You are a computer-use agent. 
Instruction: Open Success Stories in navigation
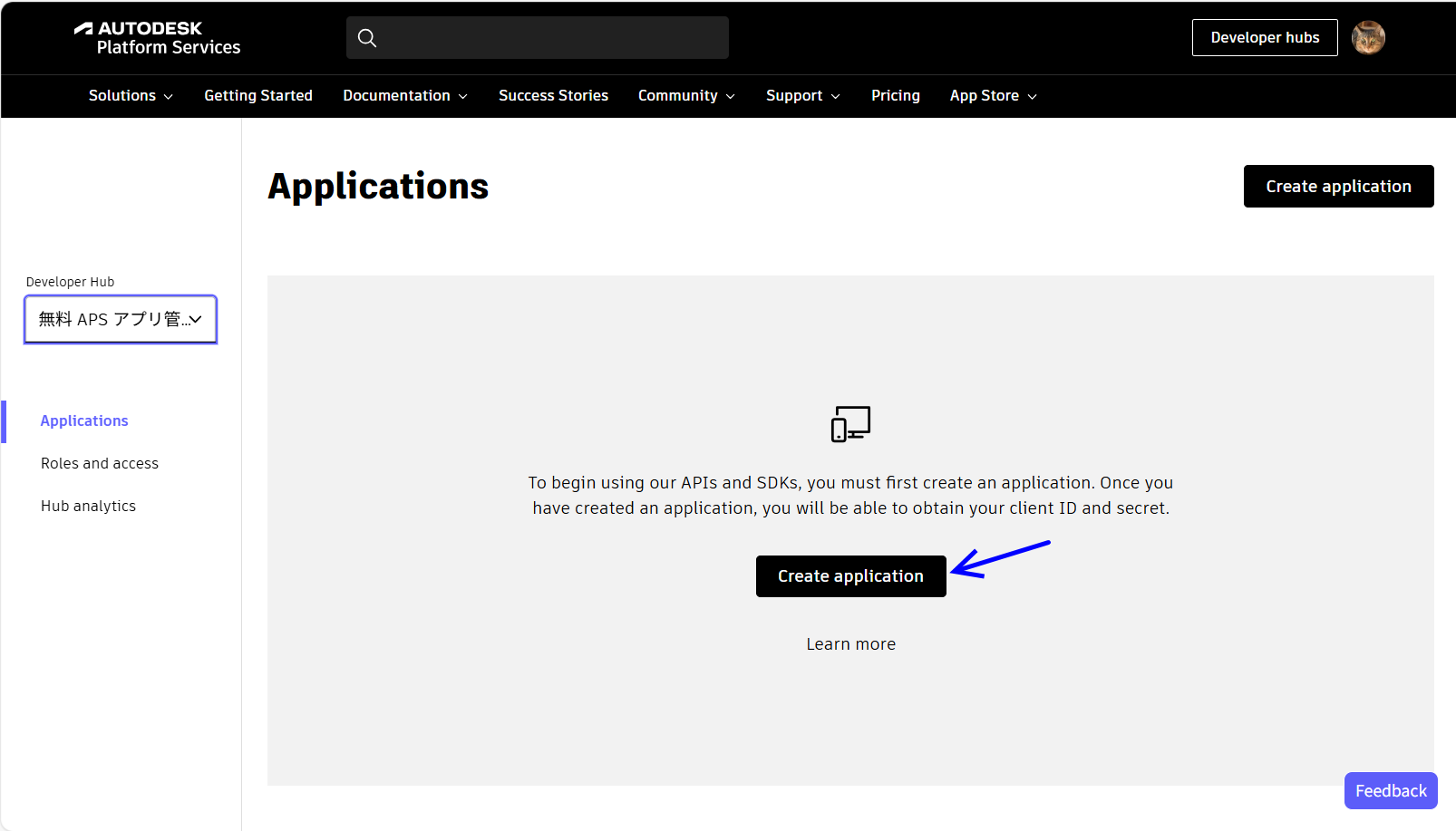coord(553,96)
